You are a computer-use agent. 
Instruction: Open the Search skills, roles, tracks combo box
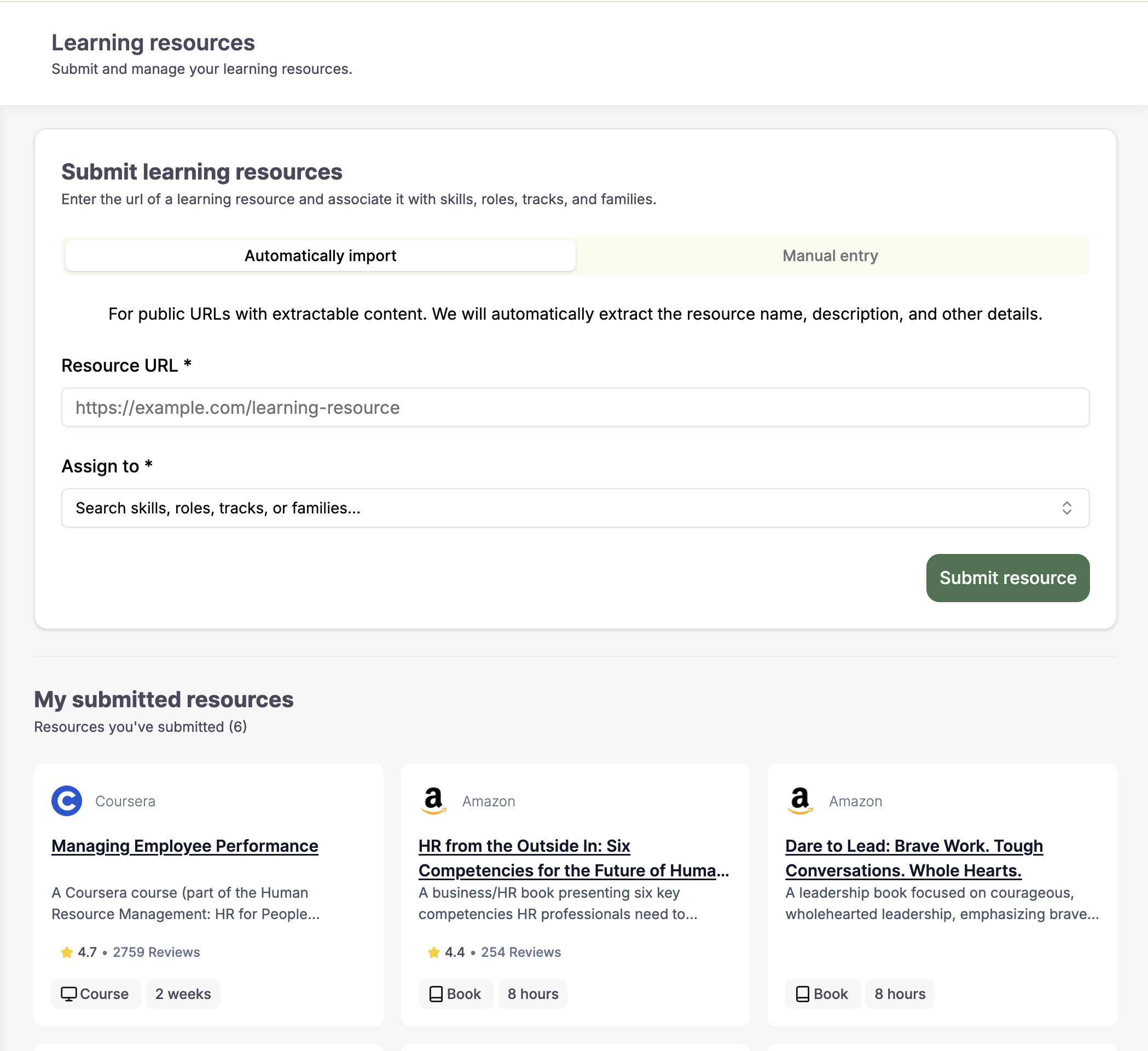[575, 508]
